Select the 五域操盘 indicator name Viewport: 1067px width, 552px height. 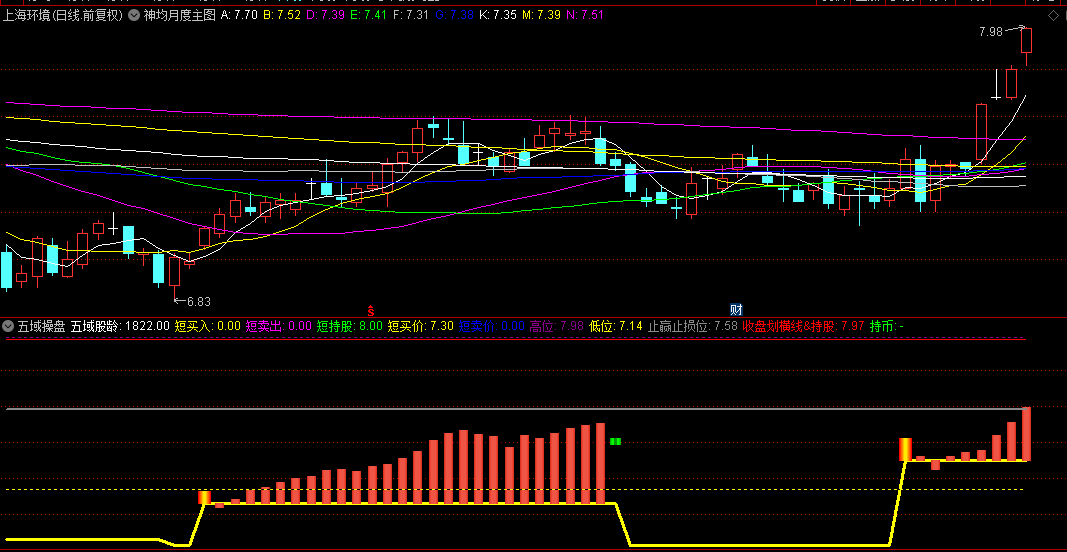[x=42, y=326]
